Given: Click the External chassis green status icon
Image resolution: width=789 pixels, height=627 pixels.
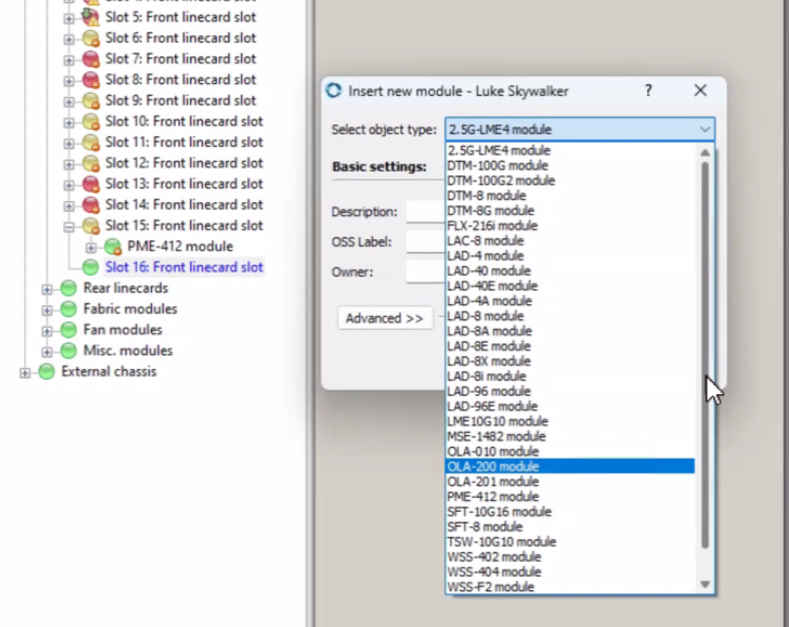Looking at the screenshot, I should (46, 372).
